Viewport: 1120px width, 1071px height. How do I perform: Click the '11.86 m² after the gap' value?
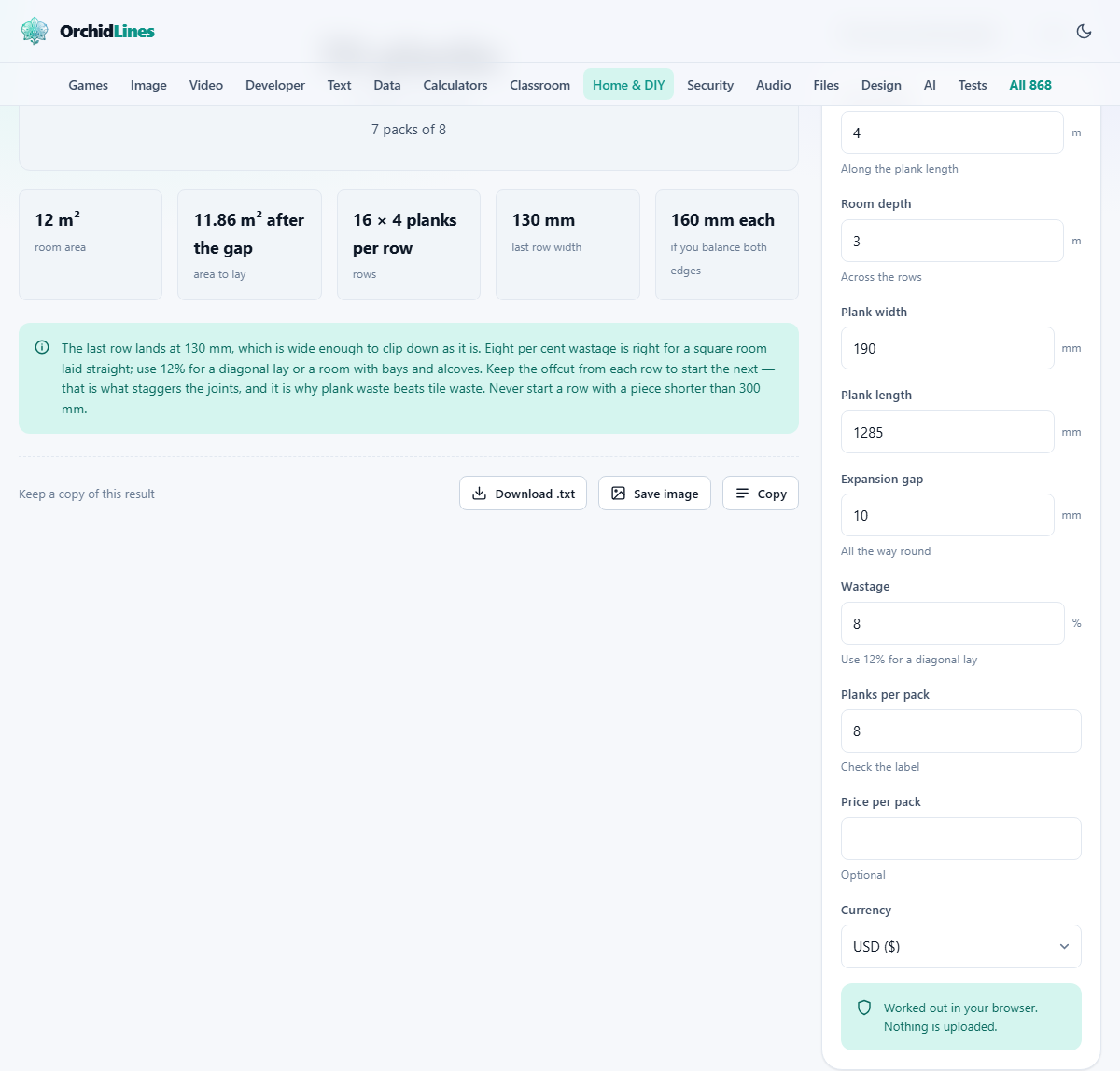249,233
